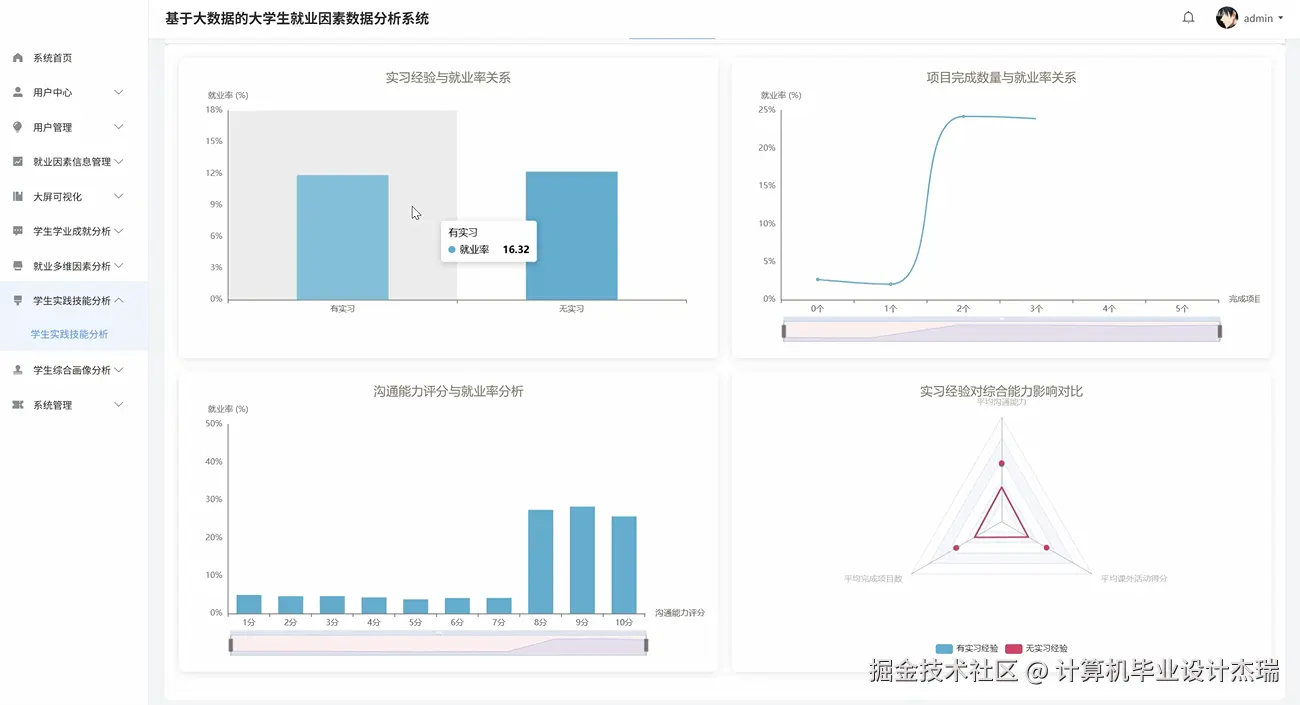
Task: Click the 学生实践技能分析 parent menu icon
Action: pos(18,300)
